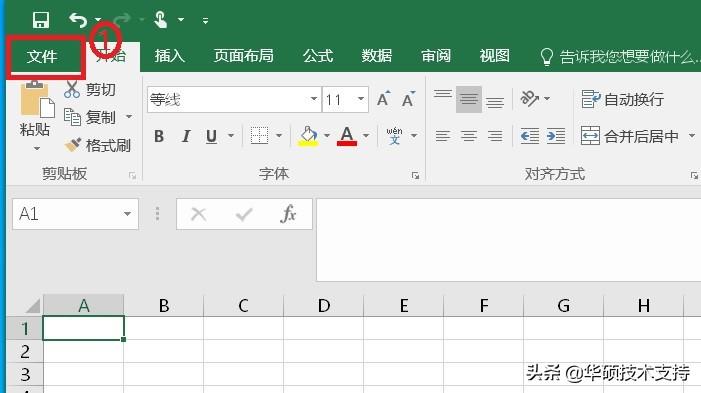Toggle italic formatting
Viewport: 701px width, 393px height.
[186, 136]
